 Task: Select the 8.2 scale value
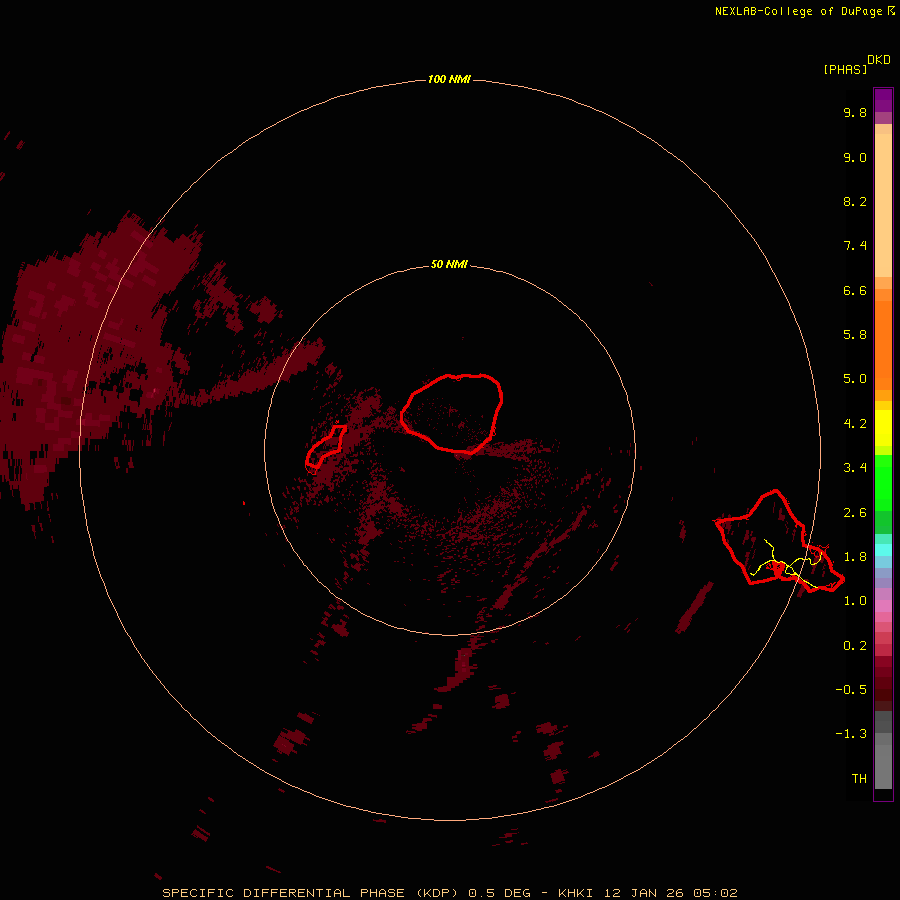click(855, 201)
